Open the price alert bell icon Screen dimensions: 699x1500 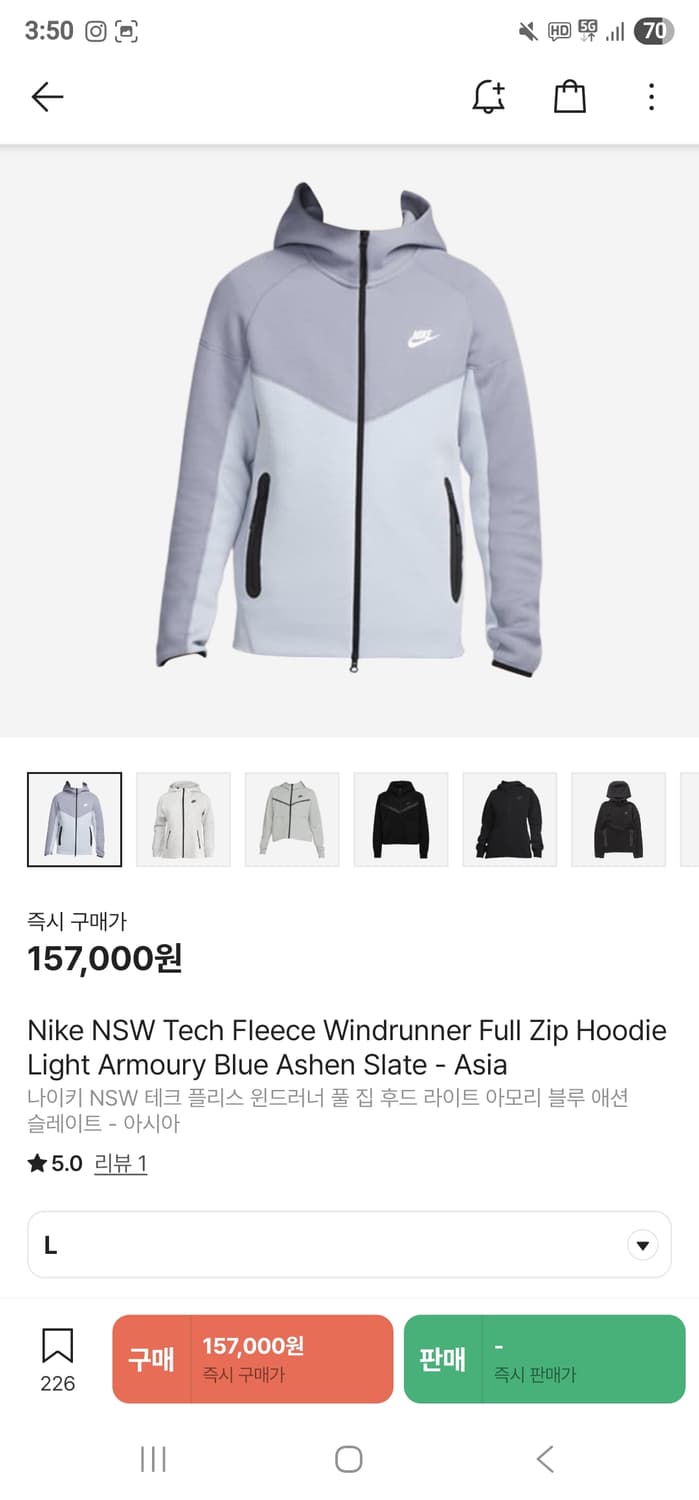point(489,97)
